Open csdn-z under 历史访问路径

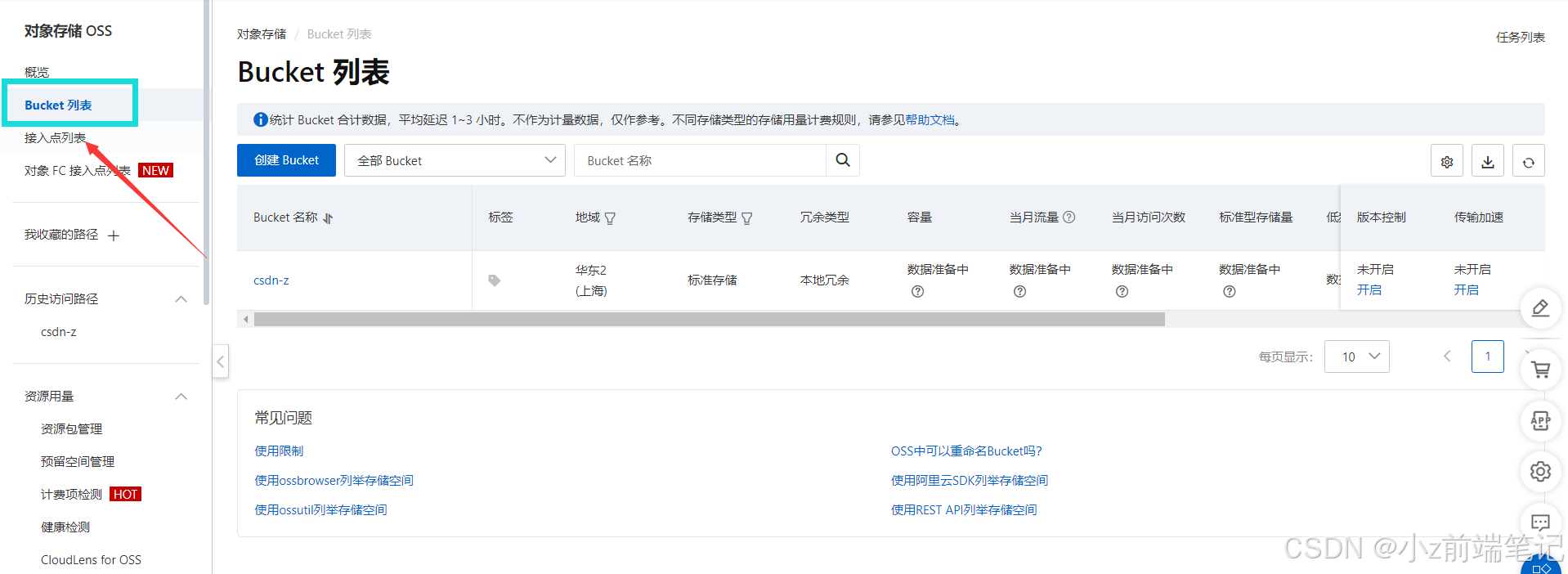click(59, 332)
